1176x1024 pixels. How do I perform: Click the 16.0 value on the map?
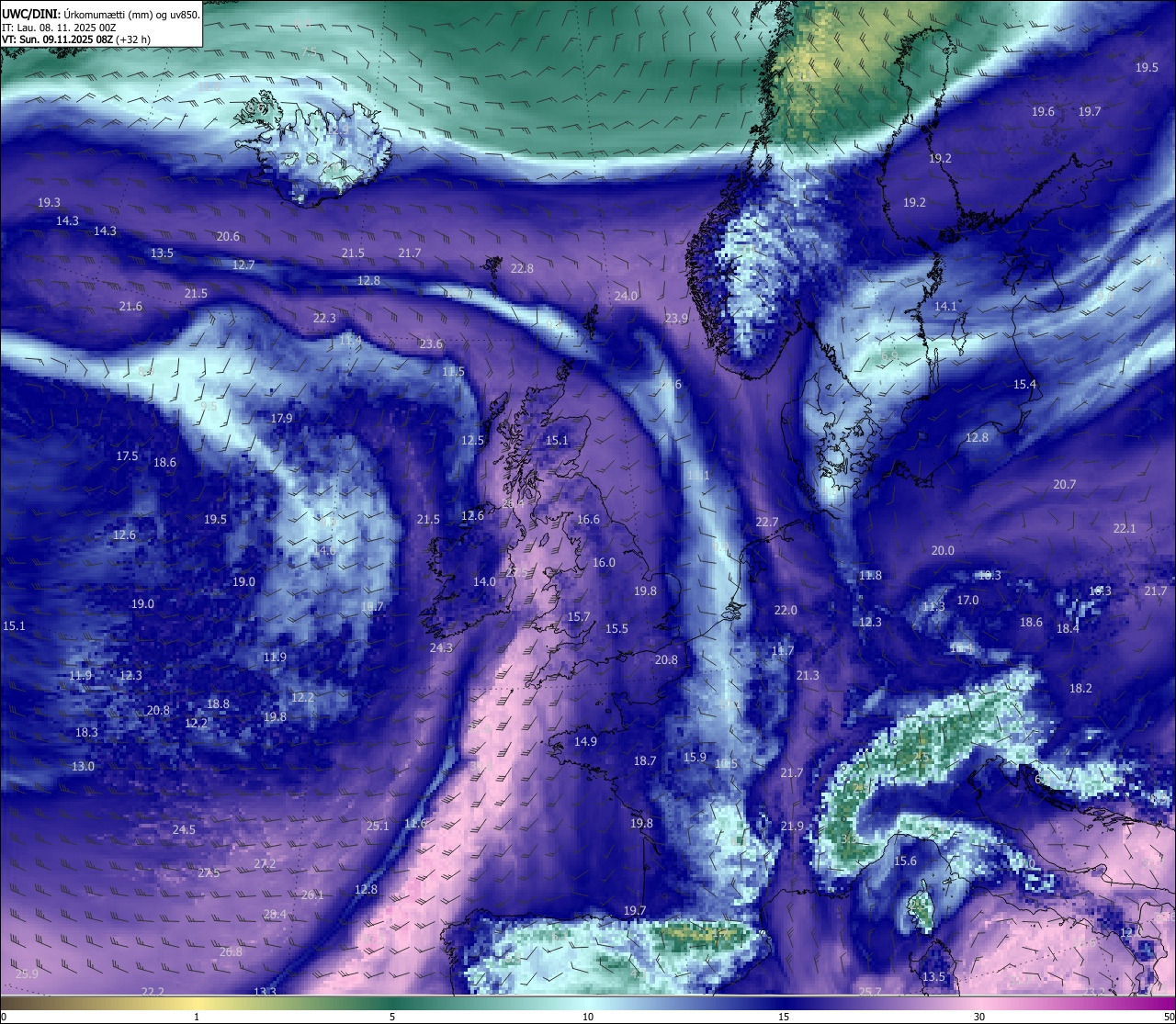pos(604,563)
